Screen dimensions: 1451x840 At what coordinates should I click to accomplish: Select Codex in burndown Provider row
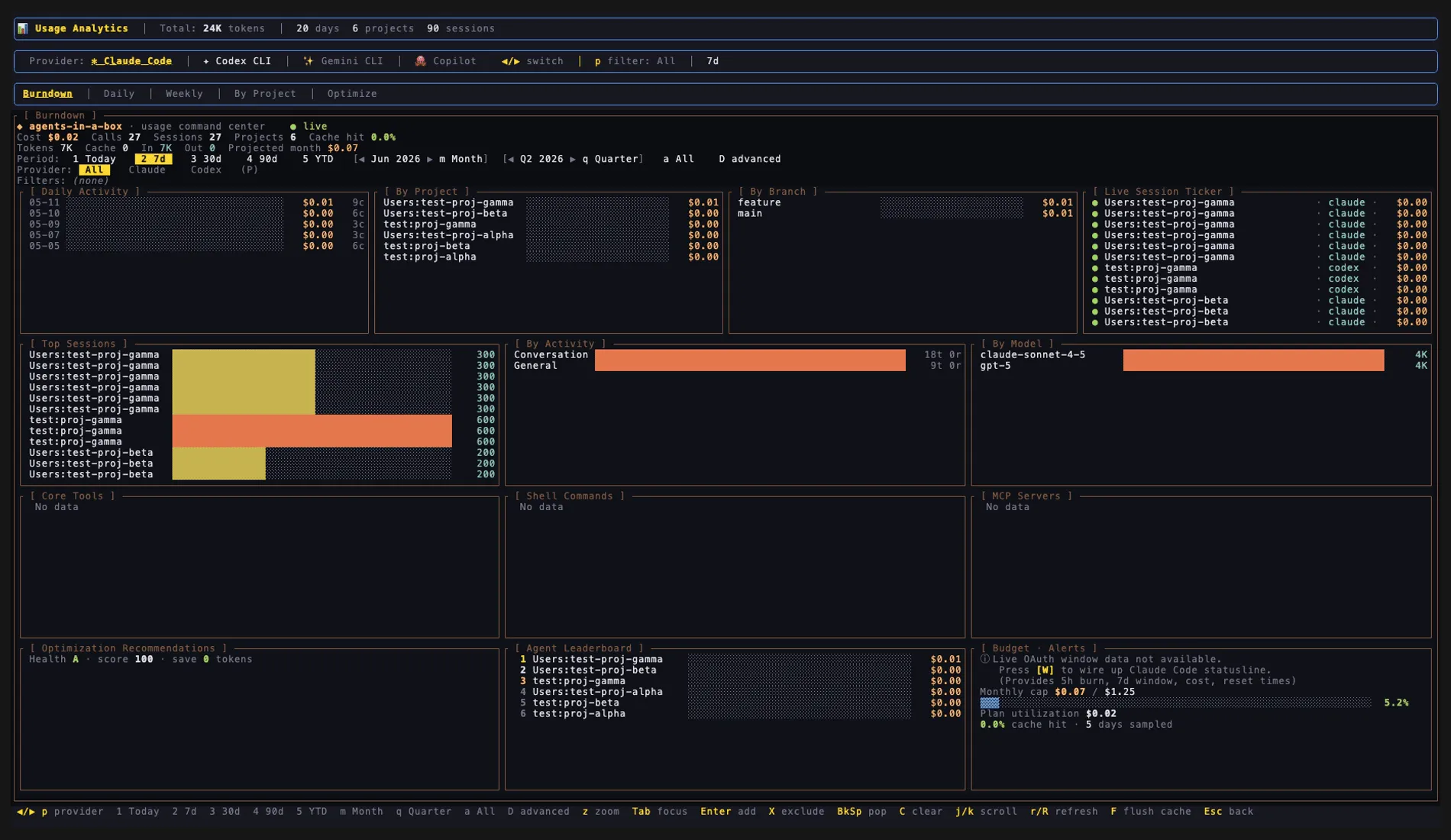206,170
